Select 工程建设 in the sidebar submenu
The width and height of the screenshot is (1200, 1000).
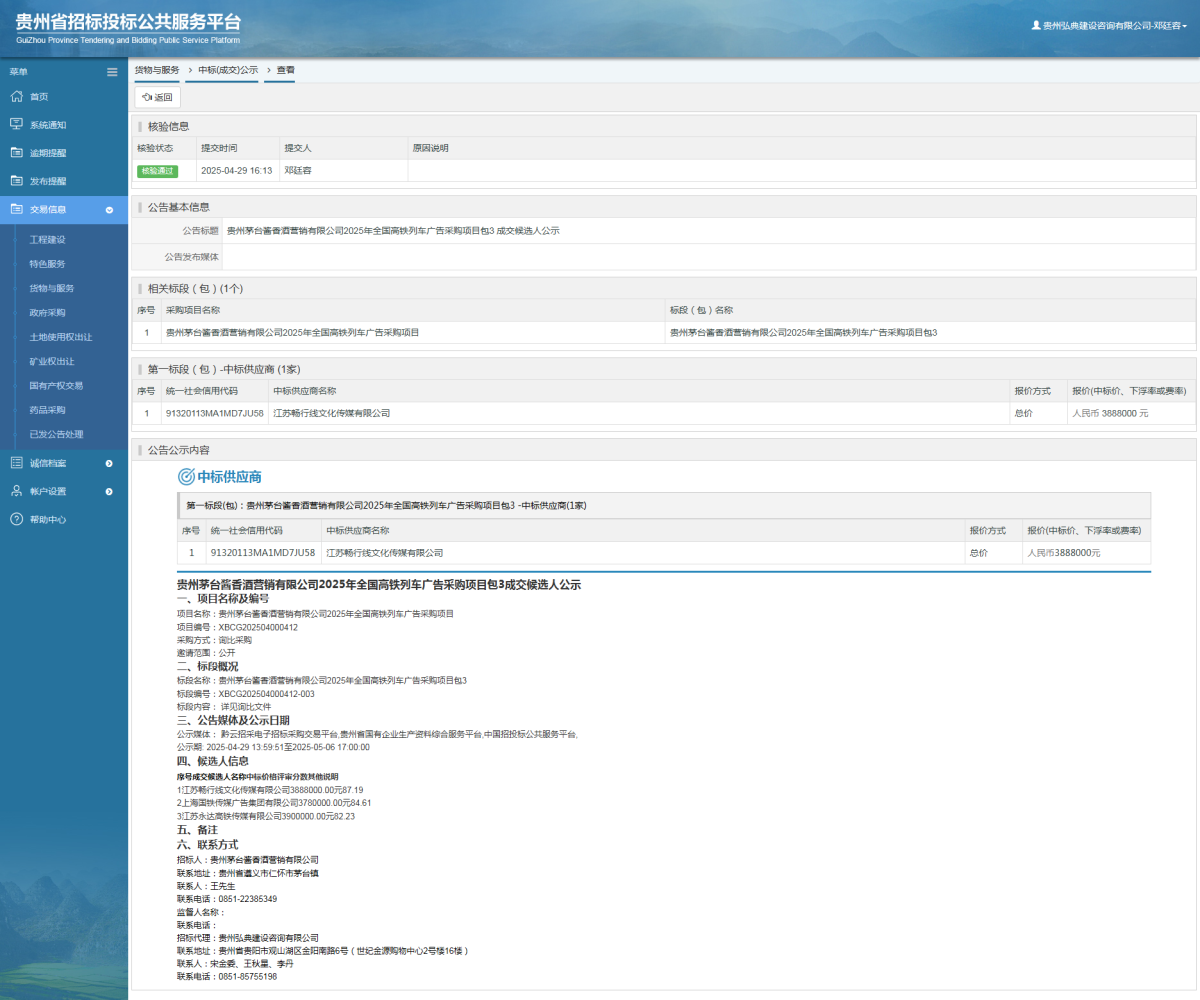(47, 240)
